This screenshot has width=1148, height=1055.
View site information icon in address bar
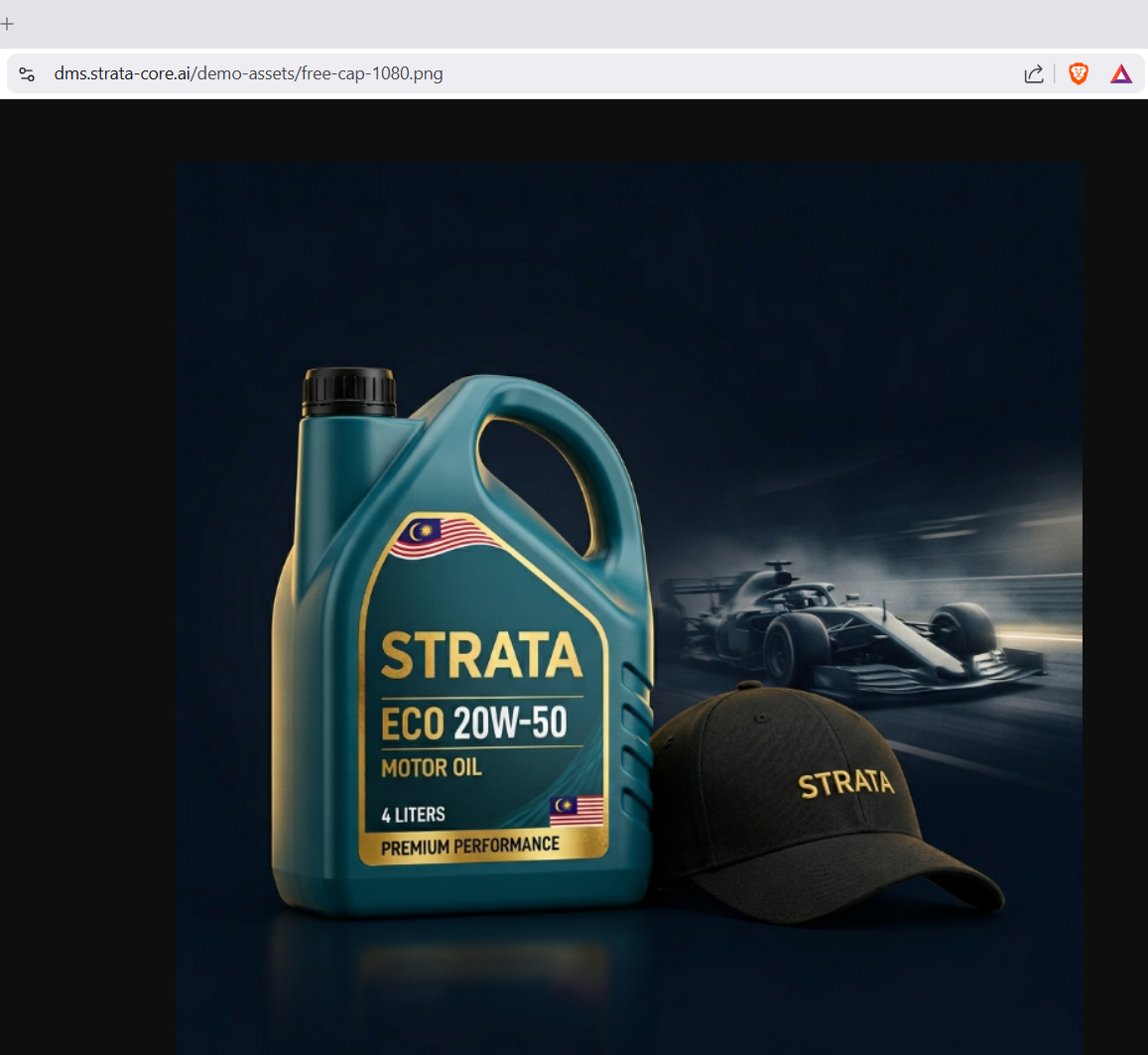coord(27,74)
